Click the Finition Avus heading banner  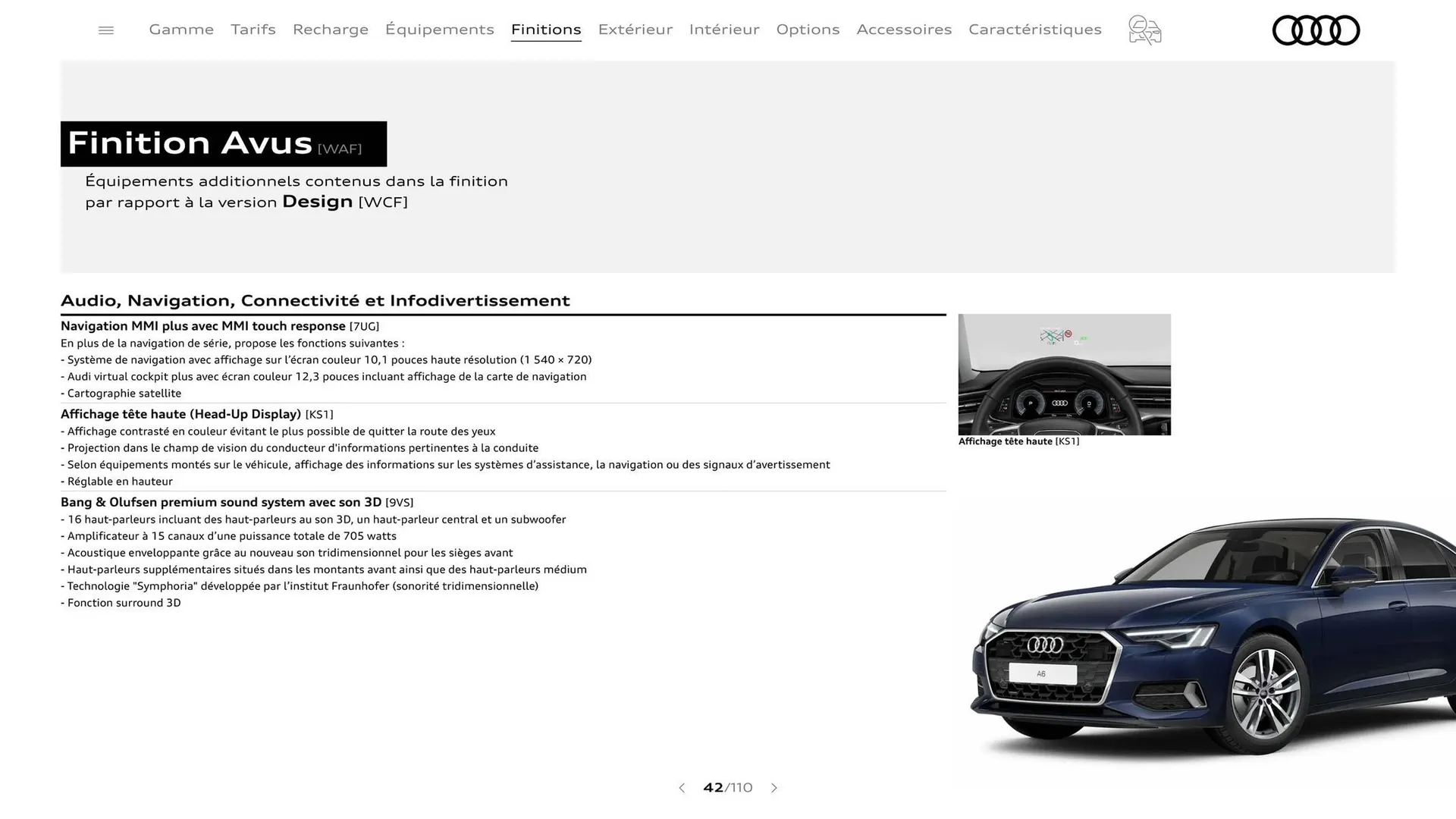[224, 143]
